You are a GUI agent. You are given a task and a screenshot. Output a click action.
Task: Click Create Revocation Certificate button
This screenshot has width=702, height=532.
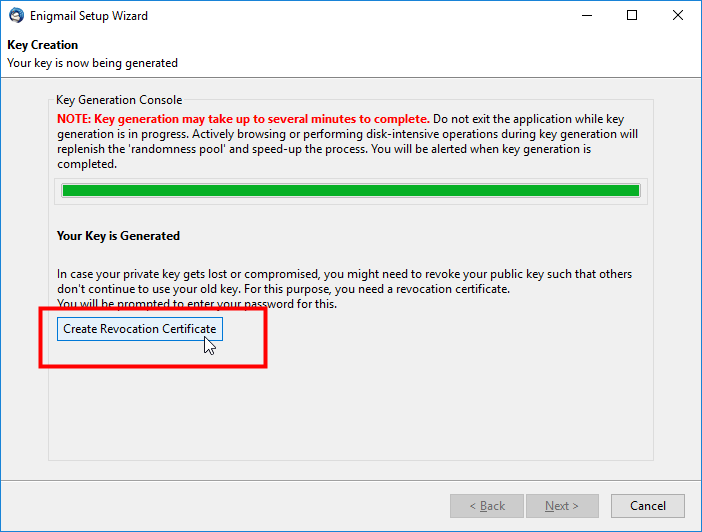140,329
